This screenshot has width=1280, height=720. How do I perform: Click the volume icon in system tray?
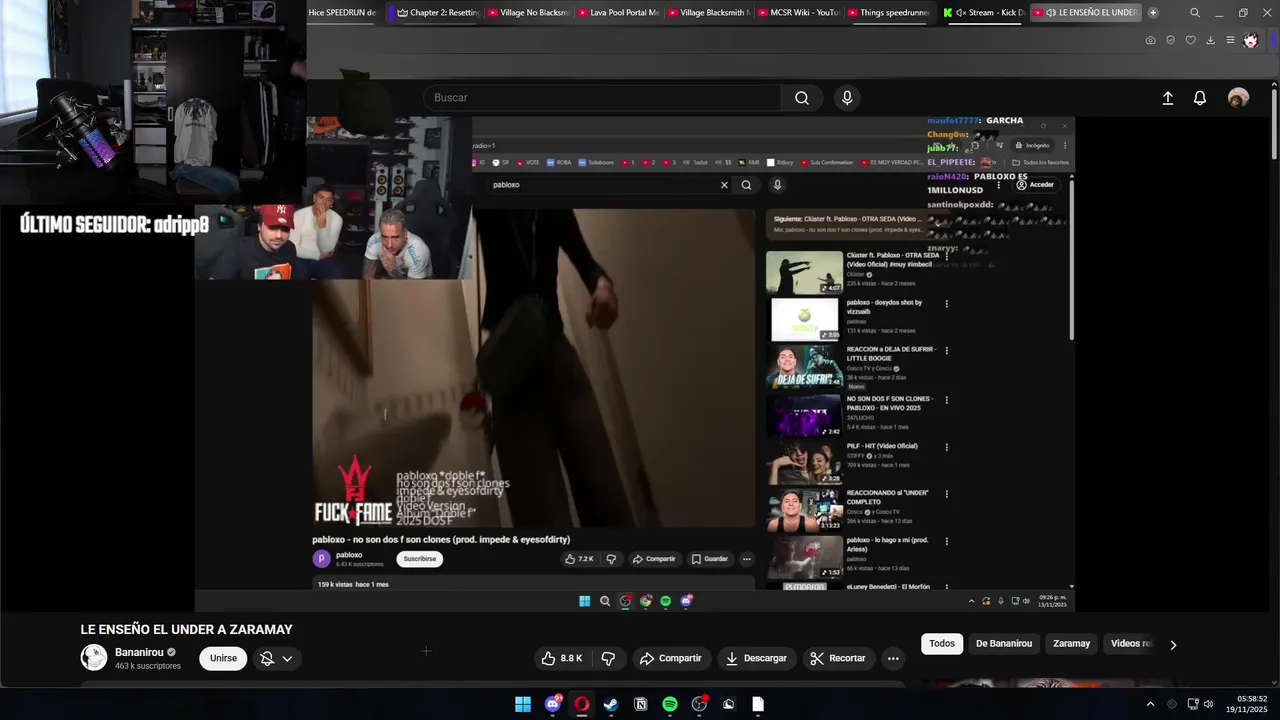click(x=1208, y=704)
